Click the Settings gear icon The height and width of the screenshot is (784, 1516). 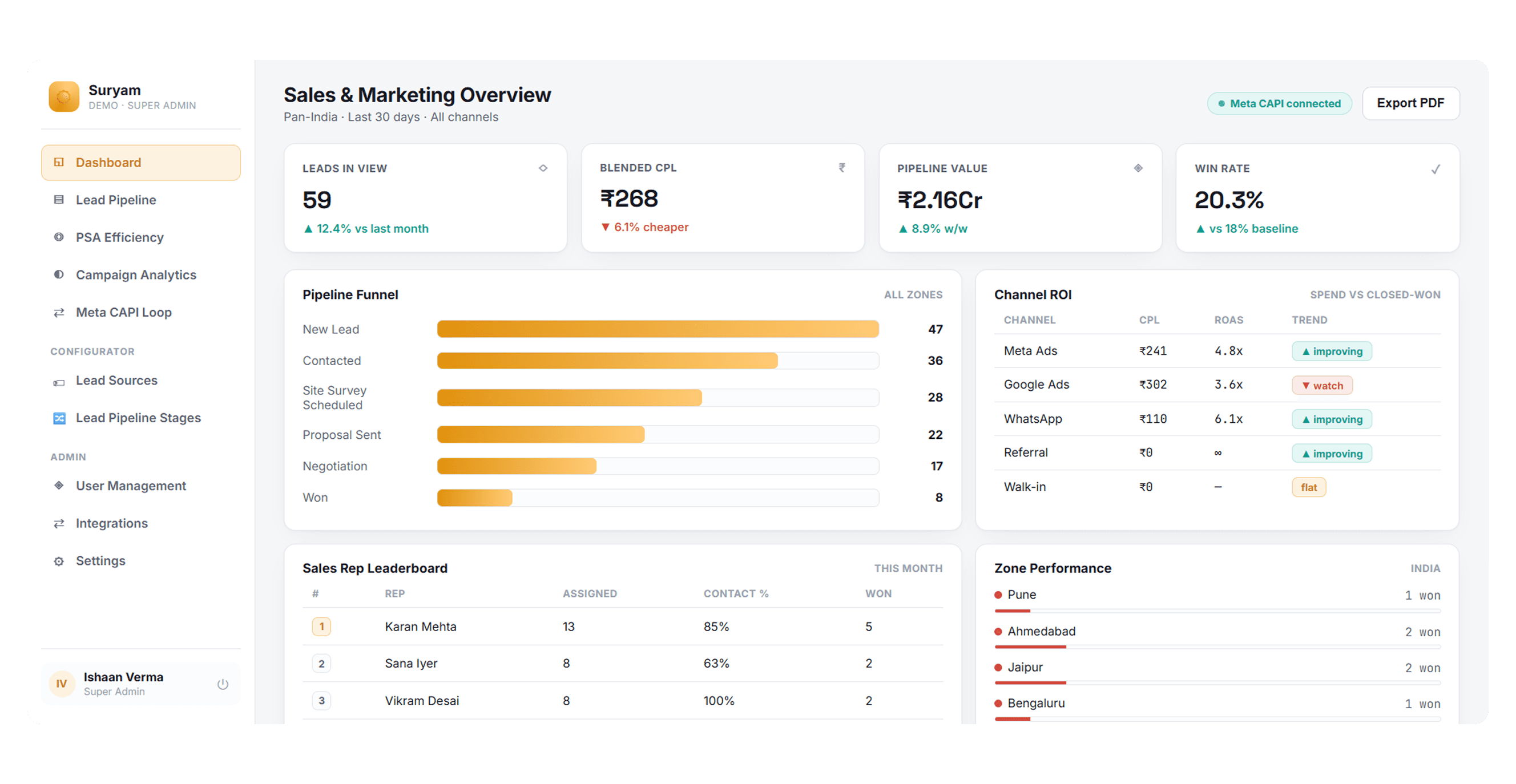[59, 561]
